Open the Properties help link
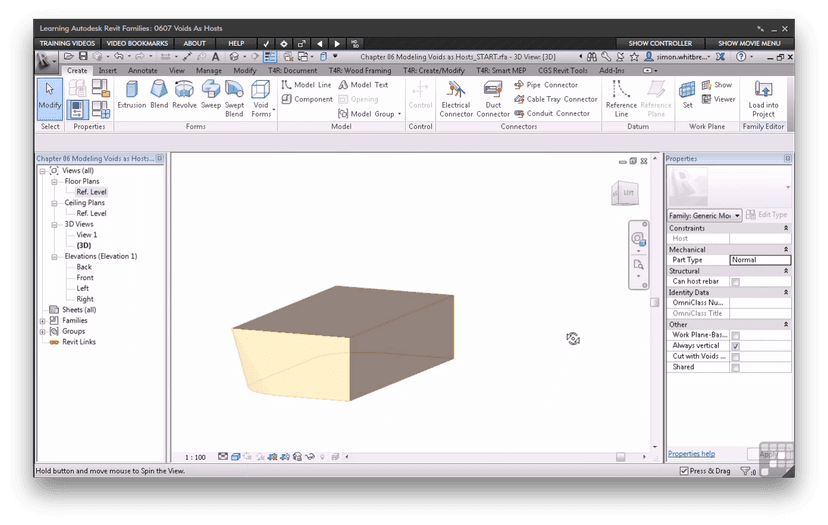 pyautogui.click(x=691, y=454)
